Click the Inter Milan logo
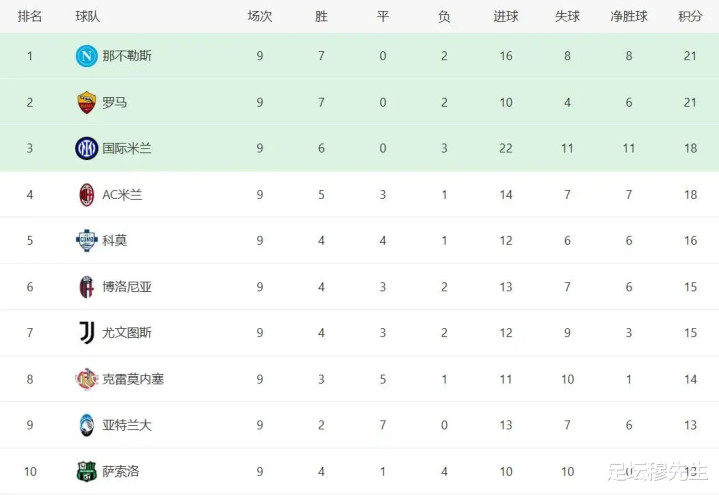This screenshot has width=719, height=495. [x=87, y=148]
